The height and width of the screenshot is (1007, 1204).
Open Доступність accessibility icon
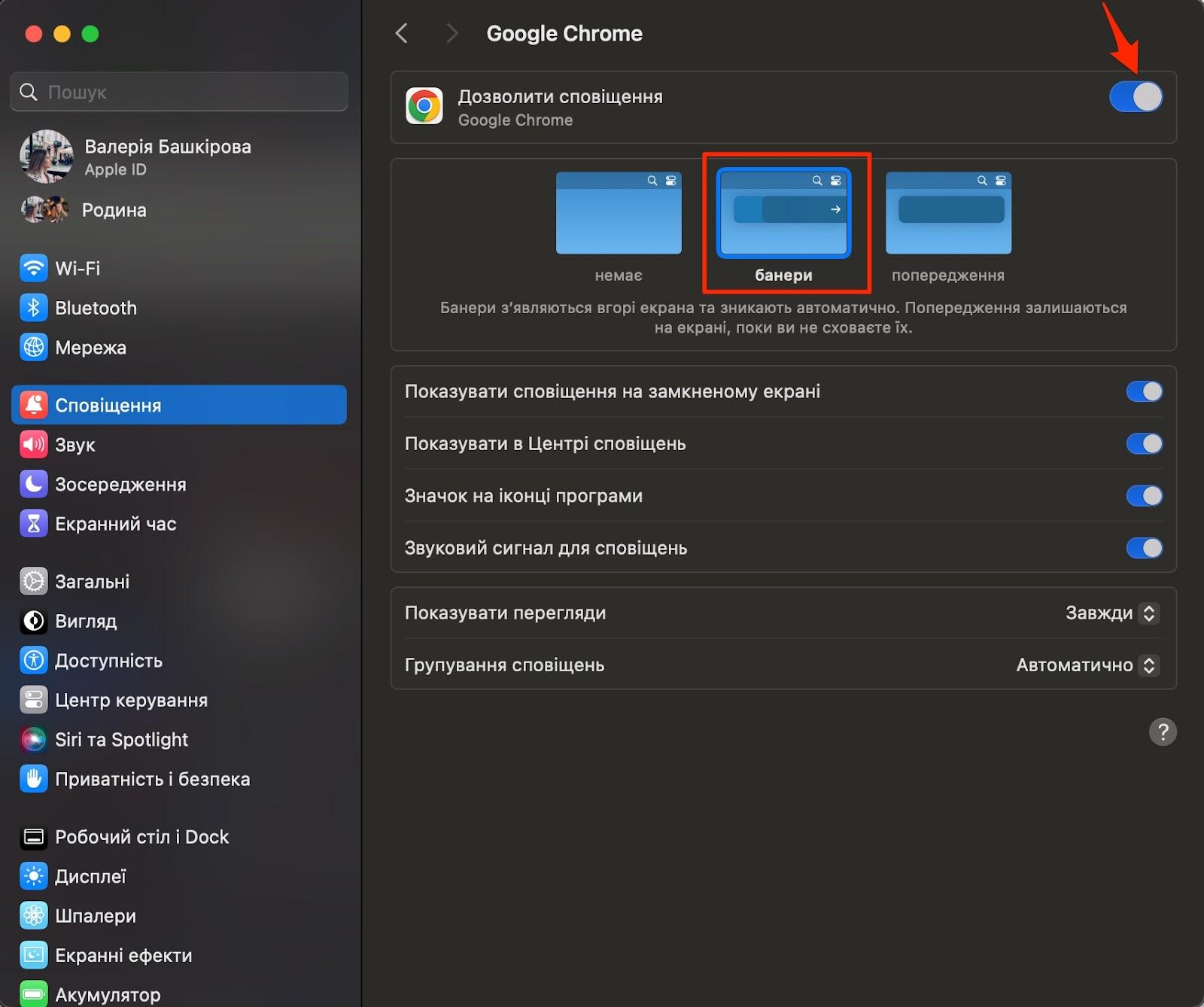click(x=33, y=660)
